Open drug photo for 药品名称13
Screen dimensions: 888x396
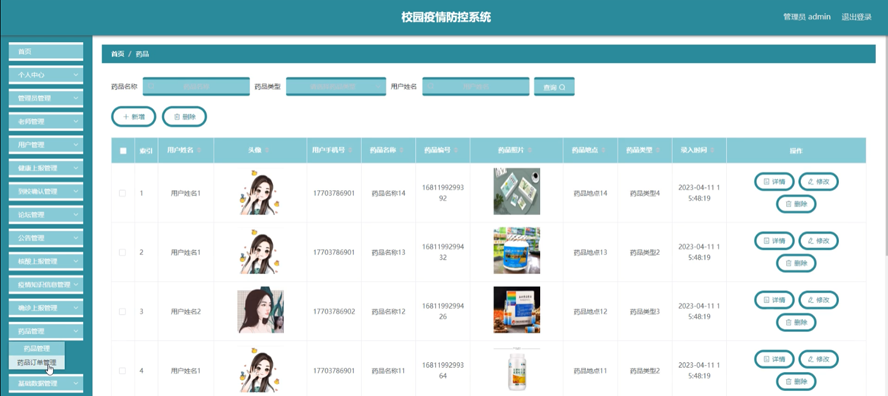pos(516,250)
